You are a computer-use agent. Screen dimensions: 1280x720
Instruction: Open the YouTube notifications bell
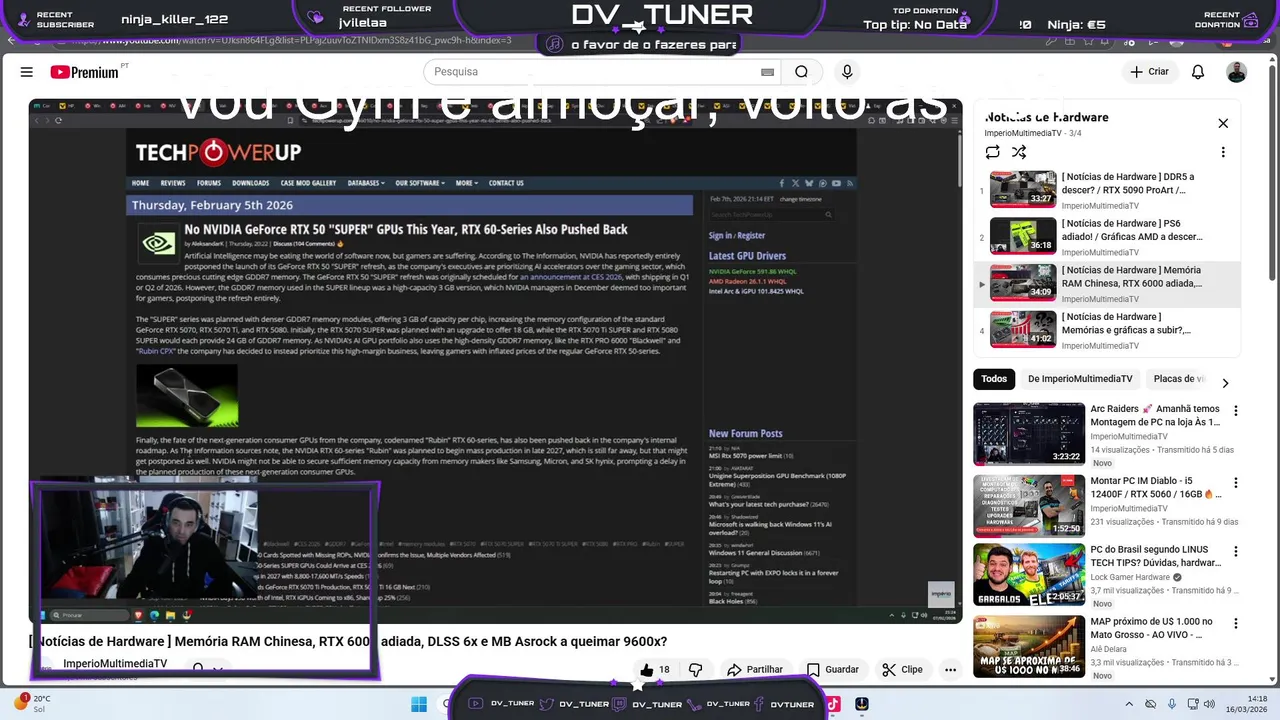coord(1198,72)
